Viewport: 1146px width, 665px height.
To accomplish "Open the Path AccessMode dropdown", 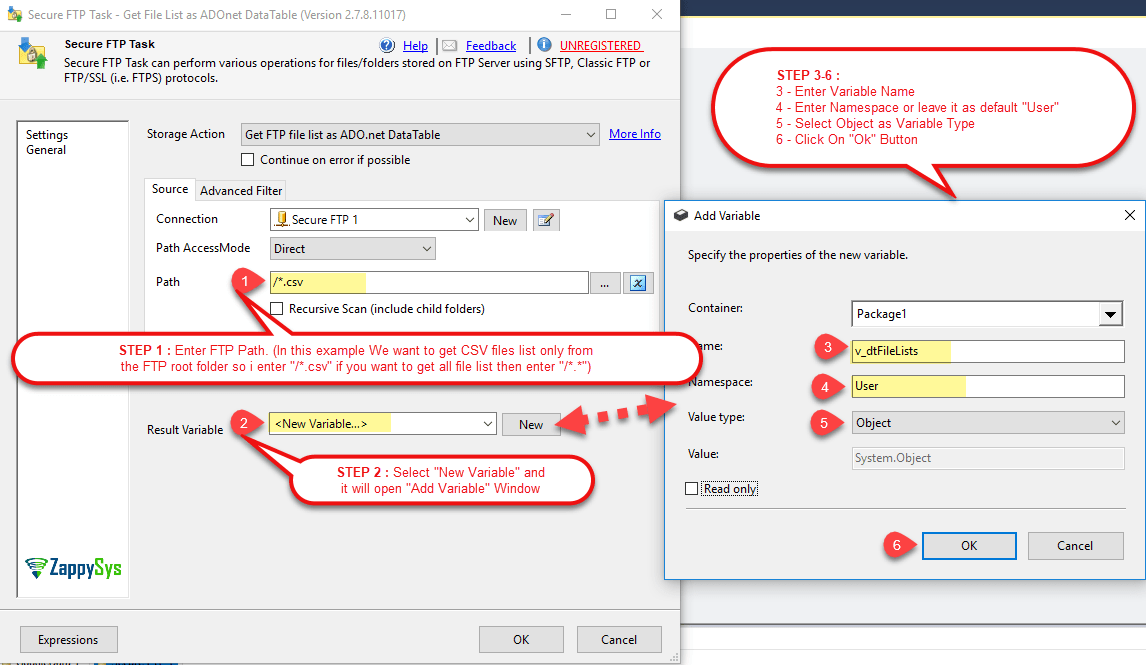I will pos(353,248).
